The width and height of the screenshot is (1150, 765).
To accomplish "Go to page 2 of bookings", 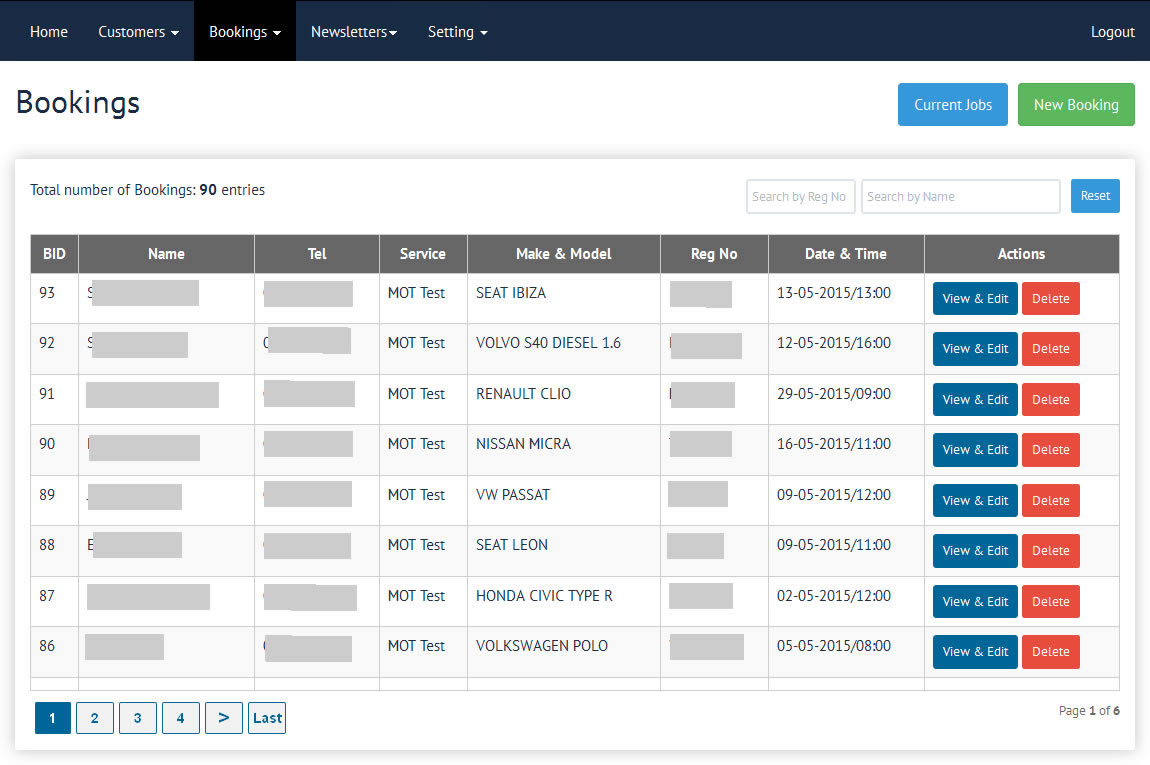I will pyautogui.click(x=94, y=718).
